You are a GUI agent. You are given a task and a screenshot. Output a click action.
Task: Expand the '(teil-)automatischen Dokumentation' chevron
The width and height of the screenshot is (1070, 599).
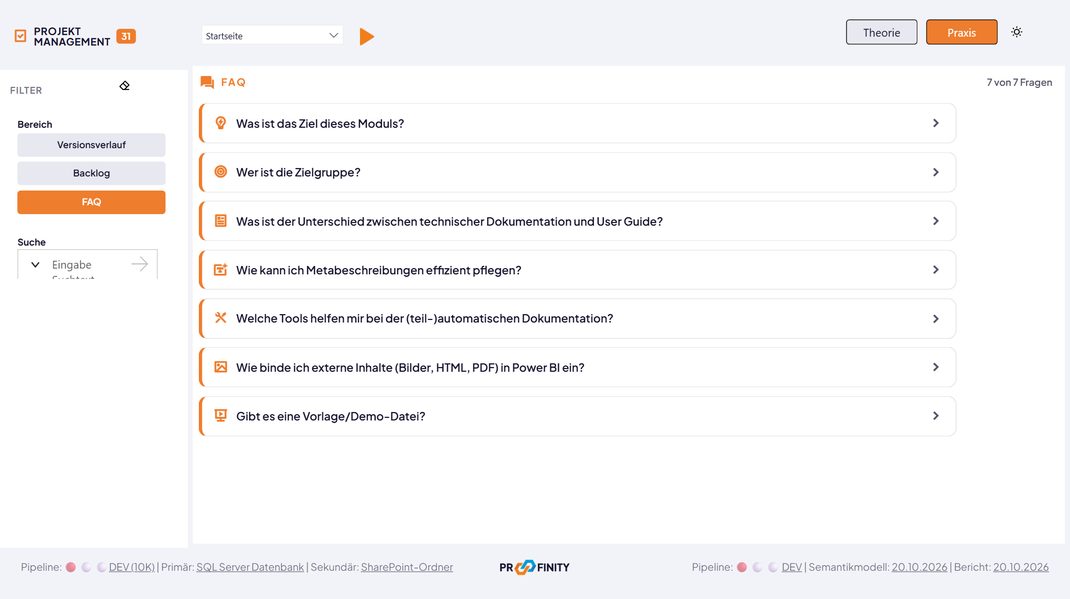936,319
